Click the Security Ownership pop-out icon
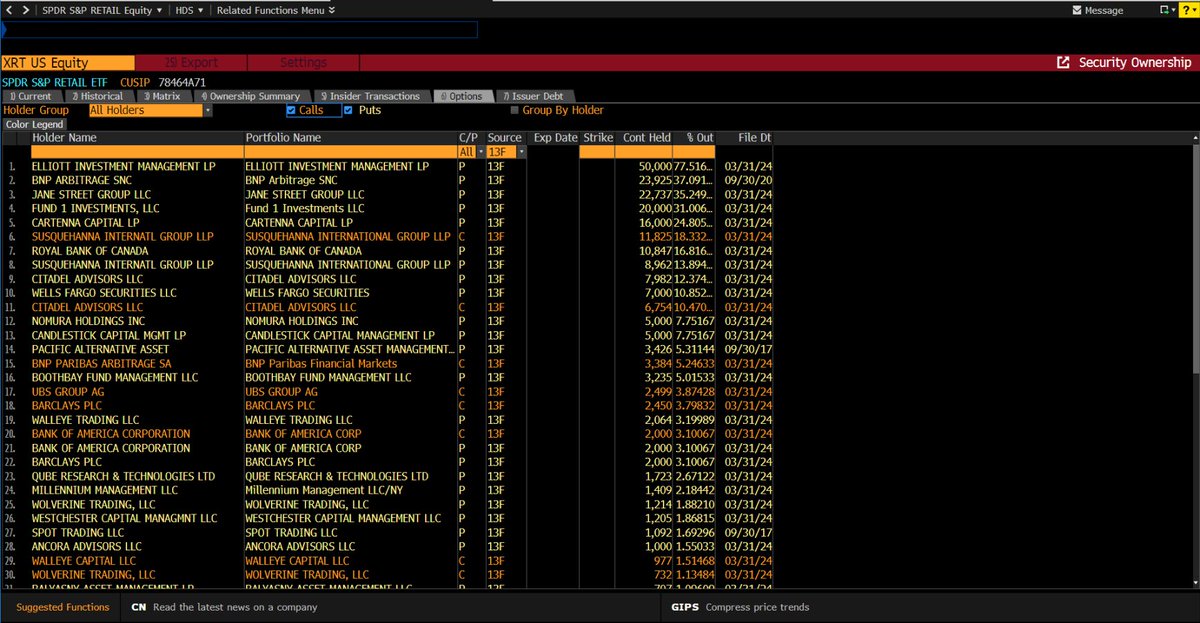The width and height of the screenshot is (1200, 623). [x=1063, y=62]
